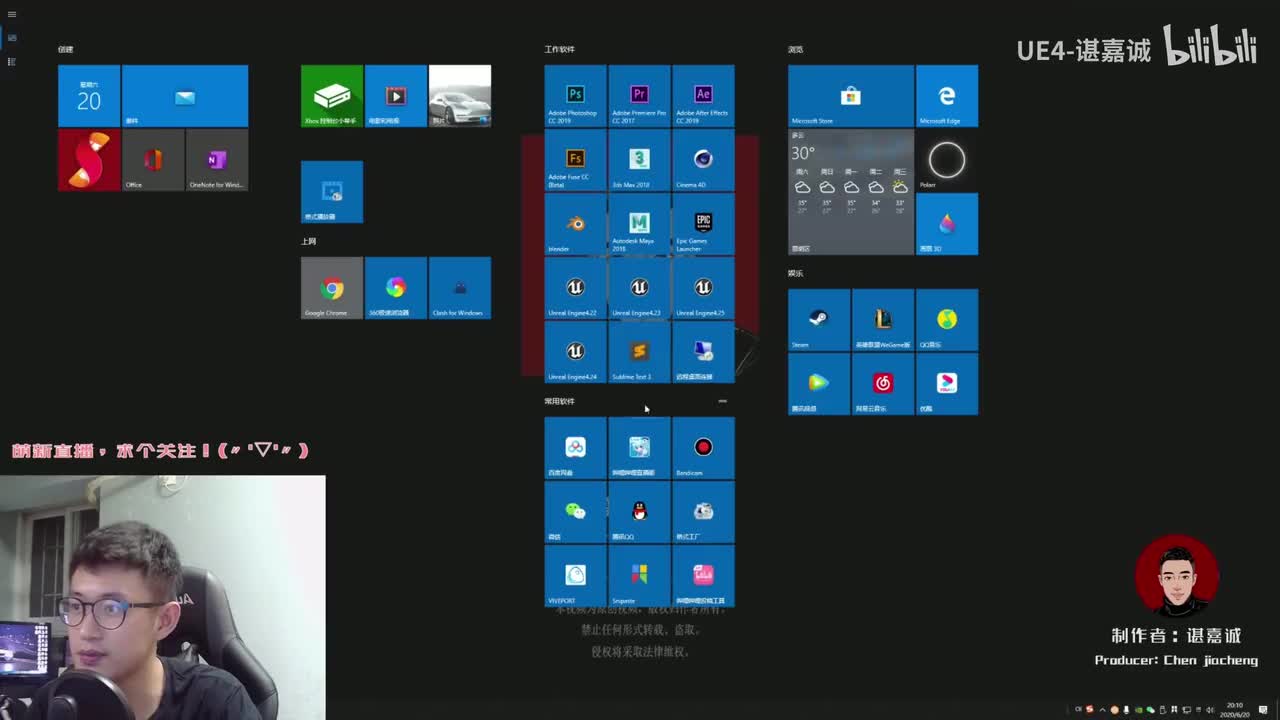Launch Microsoft Edge
Screen dimensions: 1280x720
[947, 96]
